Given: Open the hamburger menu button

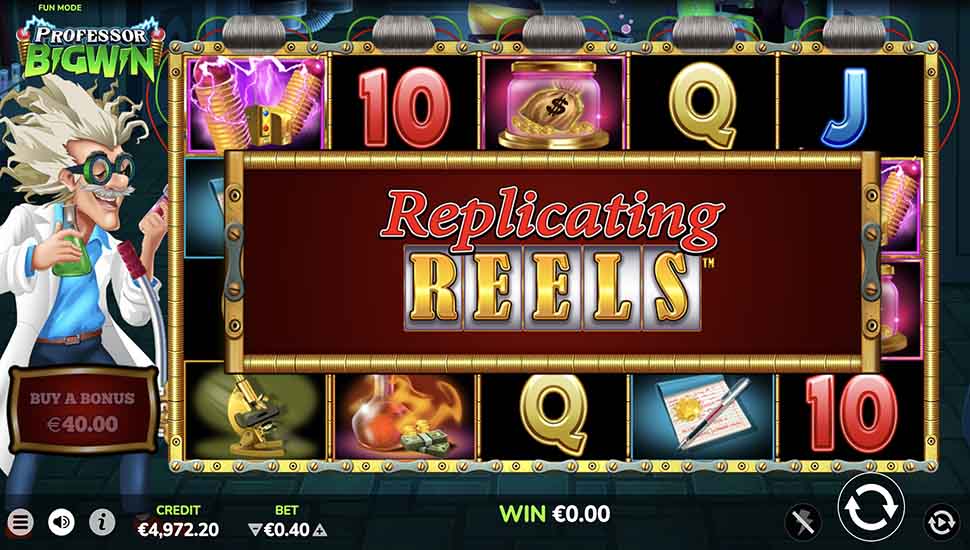Looking at the screenshot, I should tap(20, 523).
